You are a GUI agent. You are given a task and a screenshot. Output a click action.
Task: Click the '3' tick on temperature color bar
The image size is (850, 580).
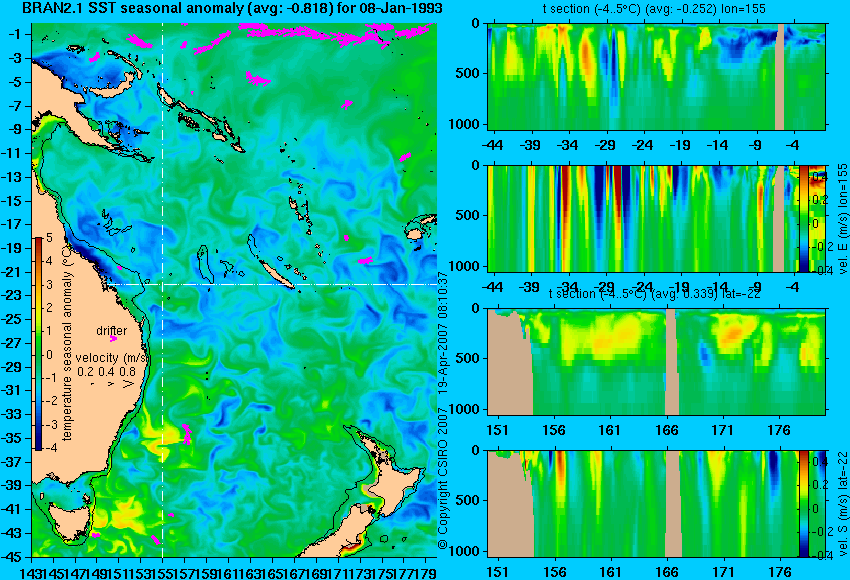49,284
